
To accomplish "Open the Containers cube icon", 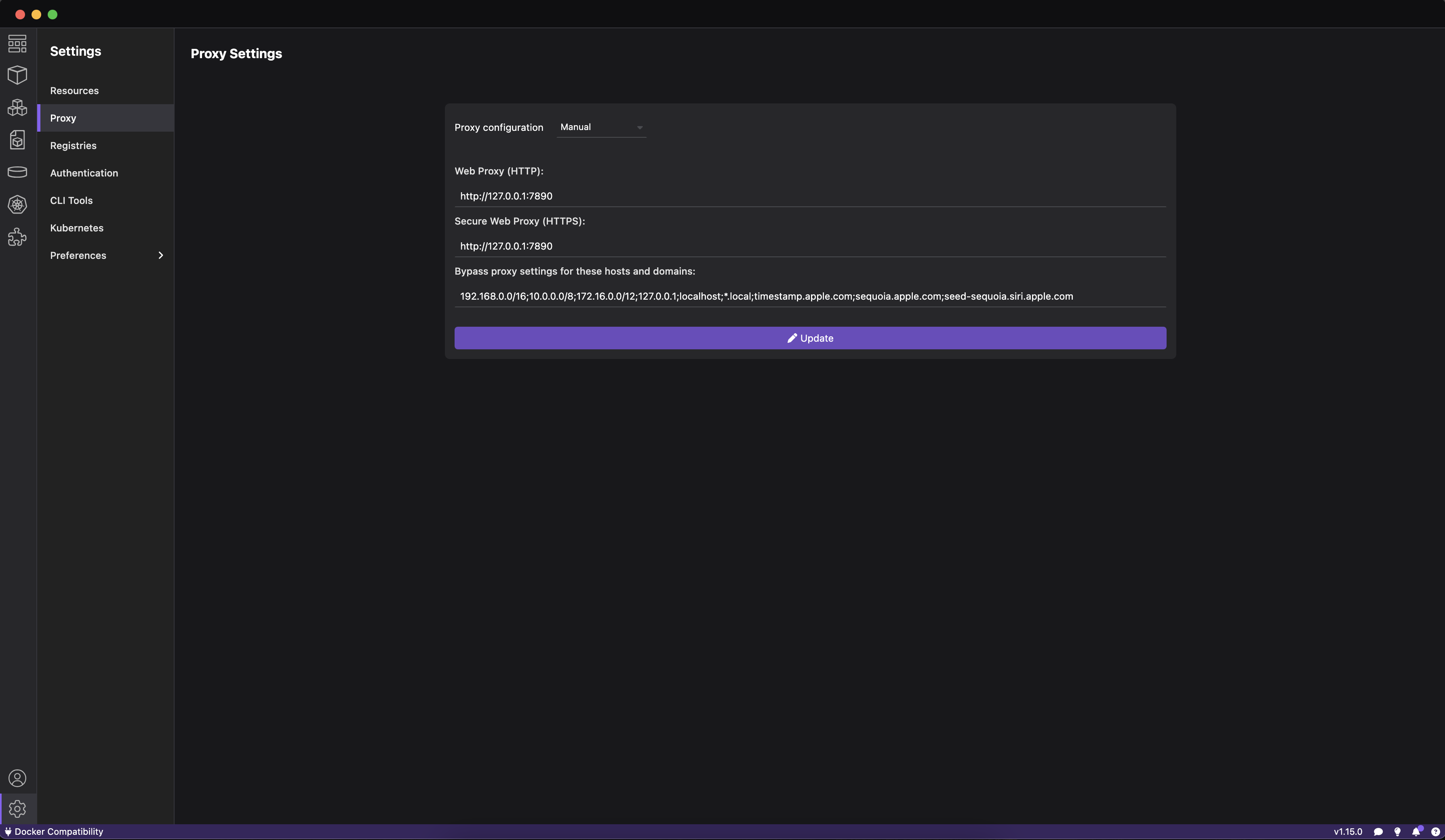I will click(x=17, y=75).
